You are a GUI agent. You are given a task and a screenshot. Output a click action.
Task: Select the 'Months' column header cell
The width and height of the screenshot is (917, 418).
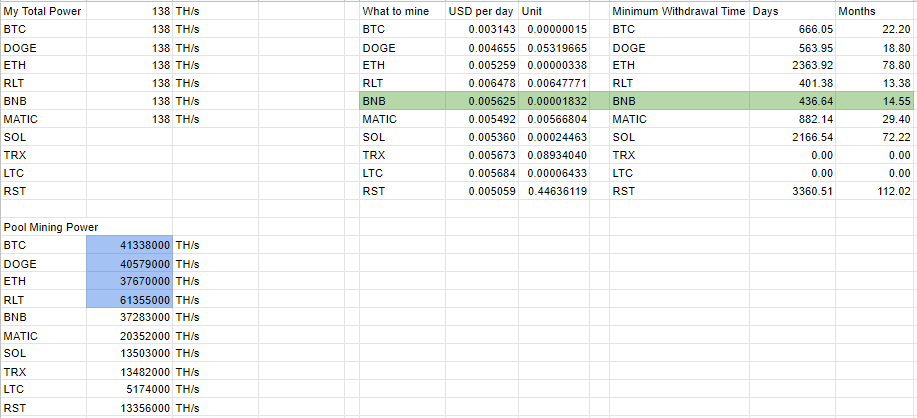tap(876, 11)
